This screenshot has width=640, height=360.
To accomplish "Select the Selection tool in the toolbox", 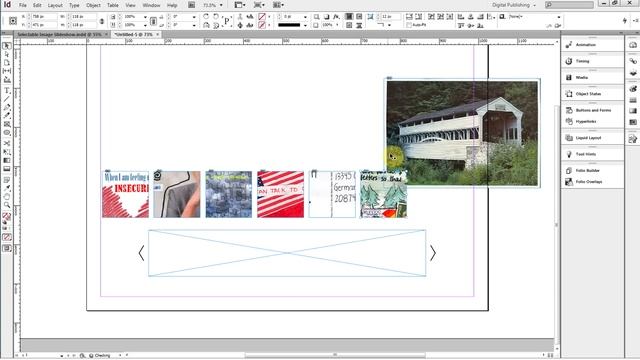I will (x=7, y=46).
